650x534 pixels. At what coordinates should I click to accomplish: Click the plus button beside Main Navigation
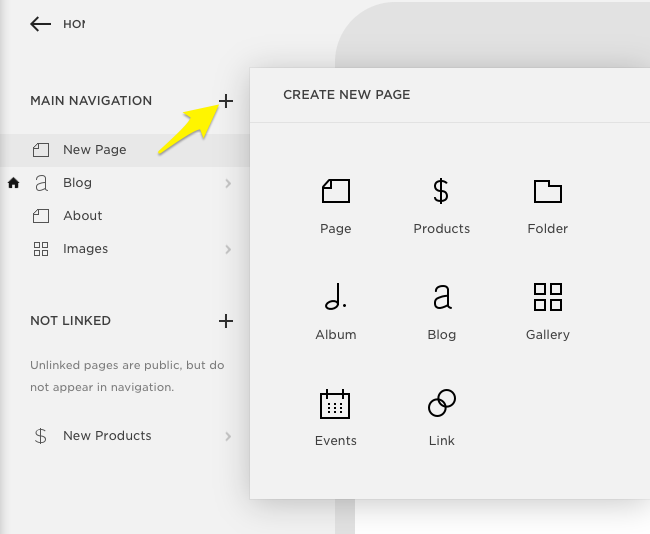(226, 101)
